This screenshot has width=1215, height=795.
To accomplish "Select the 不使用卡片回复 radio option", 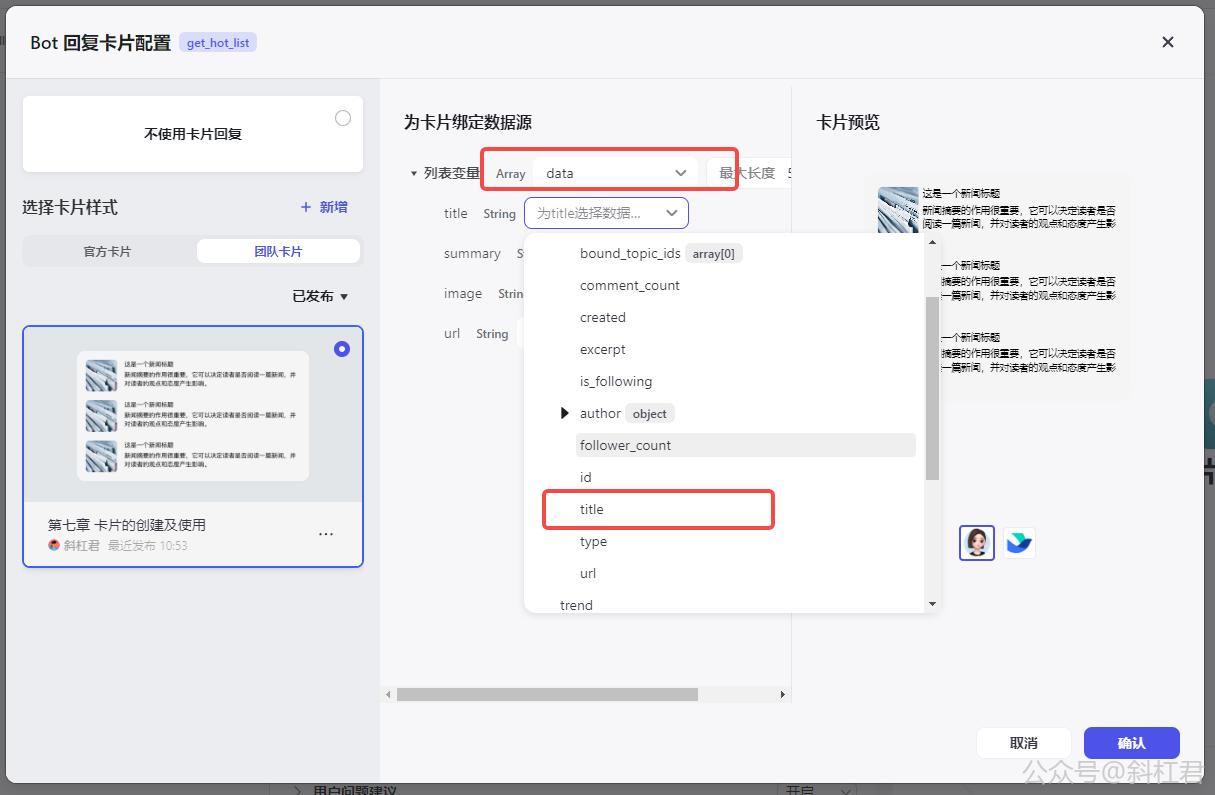I will (343, 118).
